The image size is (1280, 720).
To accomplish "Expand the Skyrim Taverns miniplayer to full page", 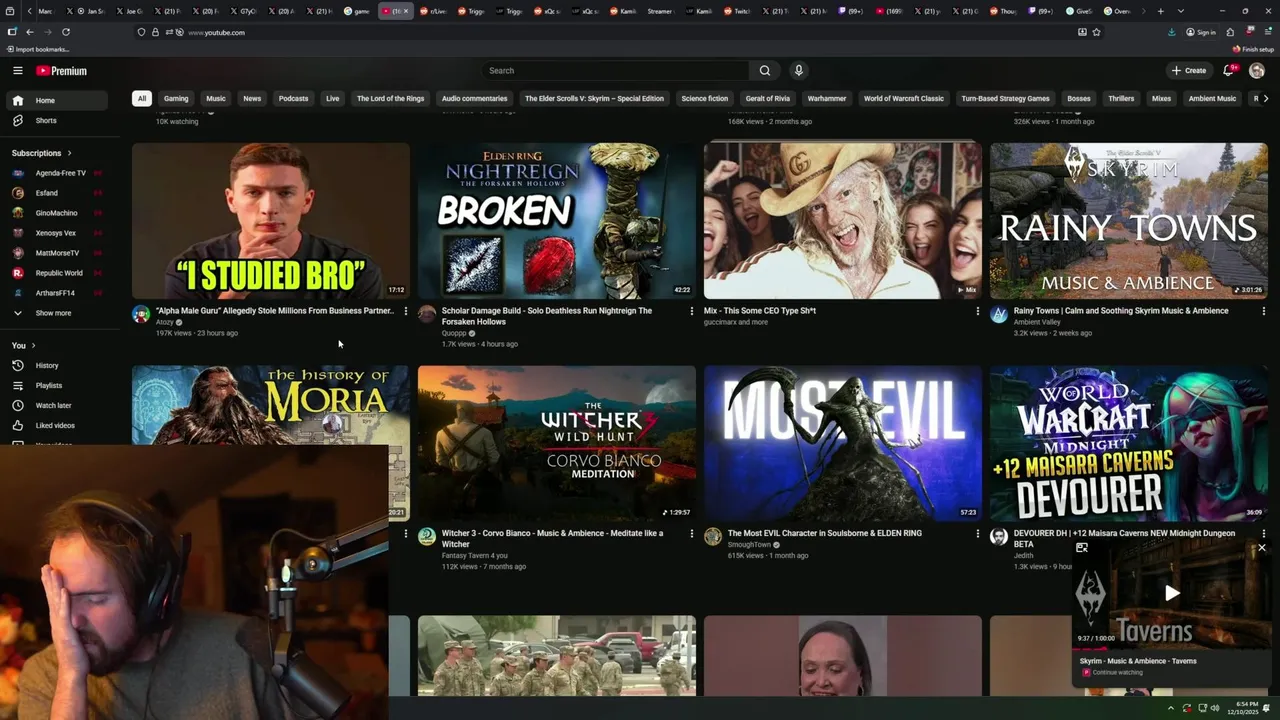I will click(1082, 548).
